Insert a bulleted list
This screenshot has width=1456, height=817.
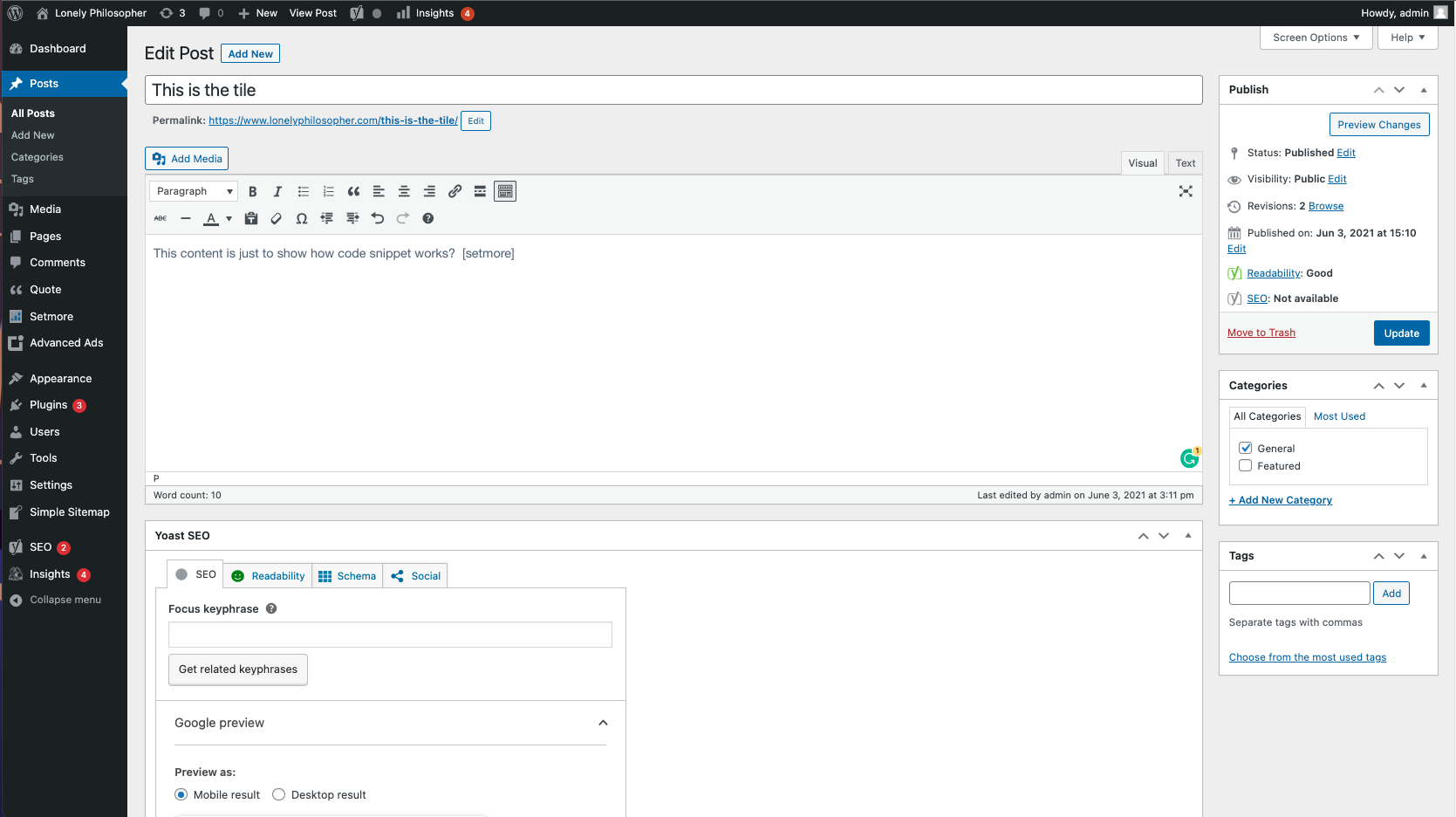click(303, 192)
